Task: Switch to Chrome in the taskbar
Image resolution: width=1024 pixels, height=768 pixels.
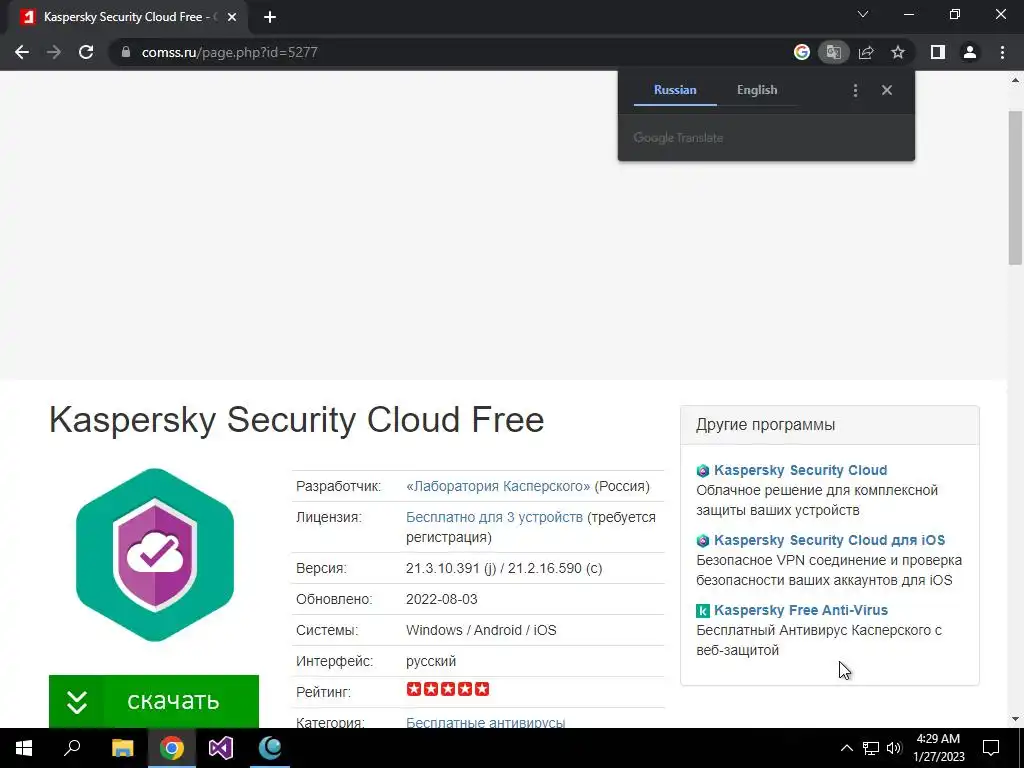Action: (x=172, y=748)
